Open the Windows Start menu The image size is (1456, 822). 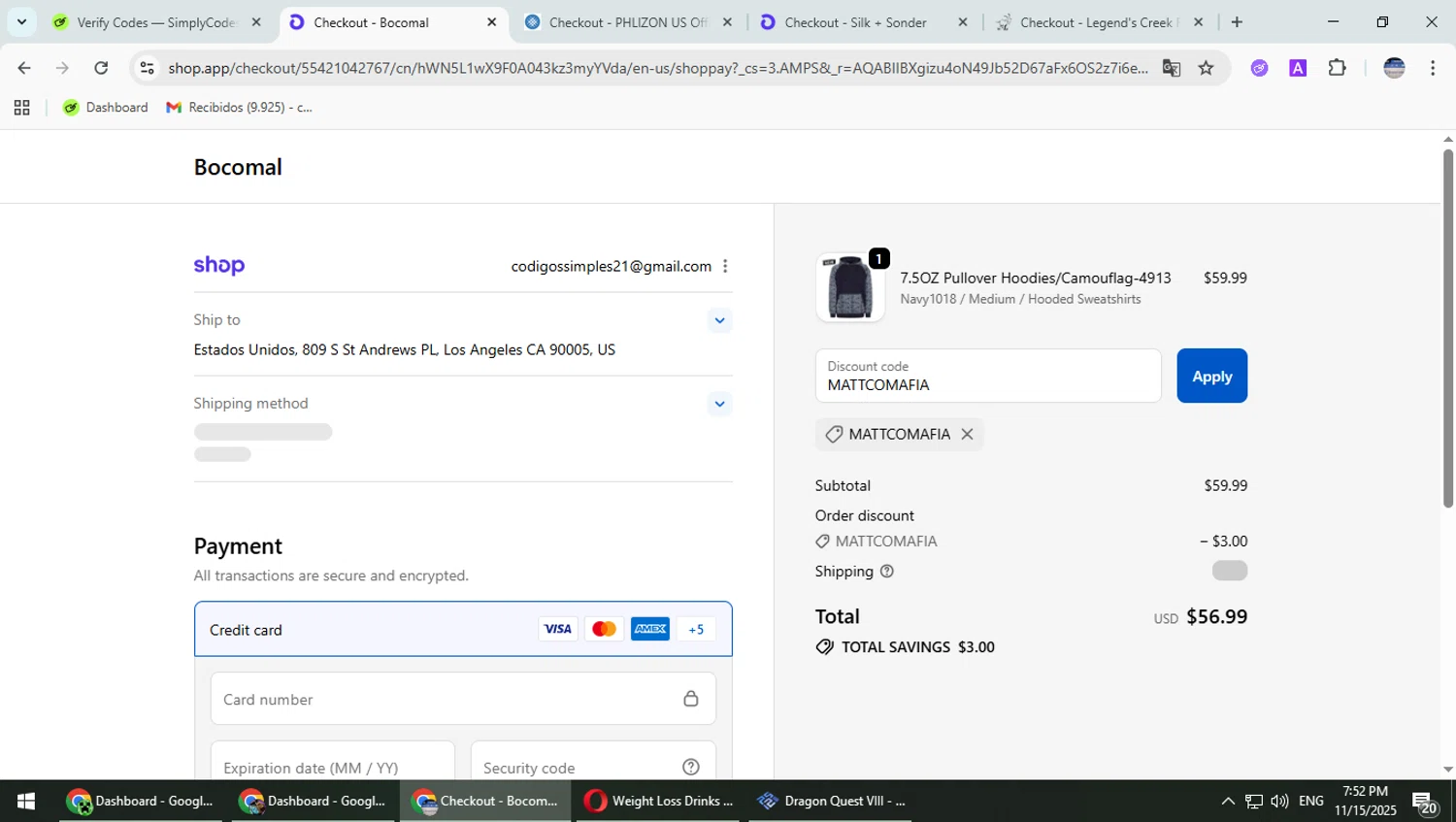[x=26, y=801]
